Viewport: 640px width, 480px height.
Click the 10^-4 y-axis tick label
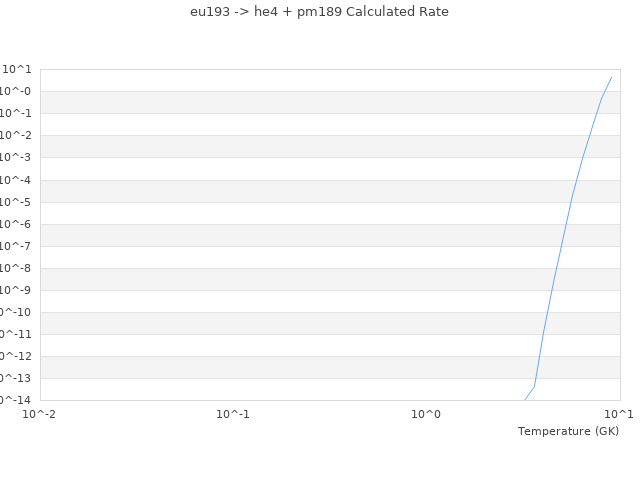click(x=16, y=180)
